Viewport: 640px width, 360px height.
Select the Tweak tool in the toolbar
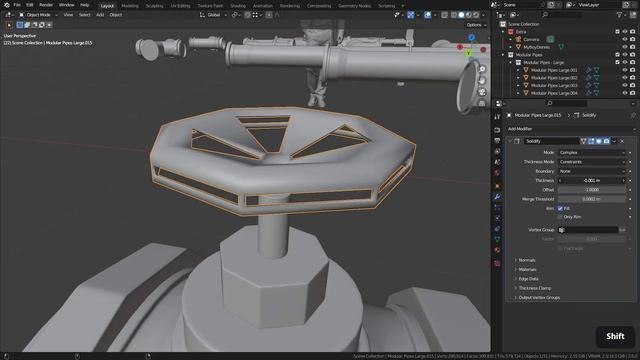(9, 25)
